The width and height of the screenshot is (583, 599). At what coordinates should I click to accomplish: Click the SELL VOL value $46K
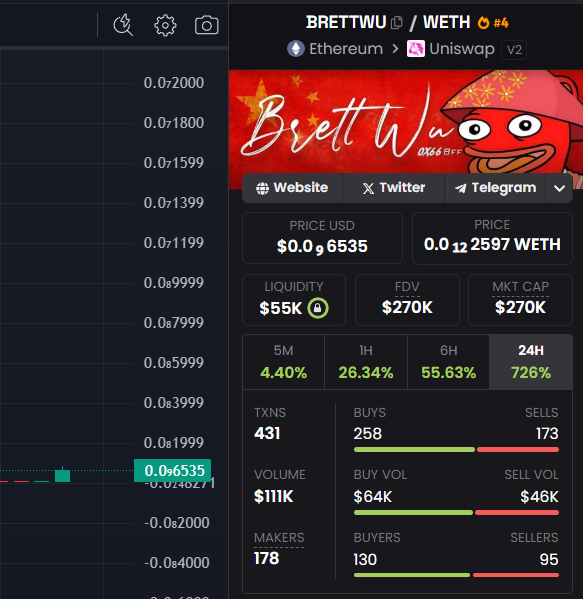[539, 497]
